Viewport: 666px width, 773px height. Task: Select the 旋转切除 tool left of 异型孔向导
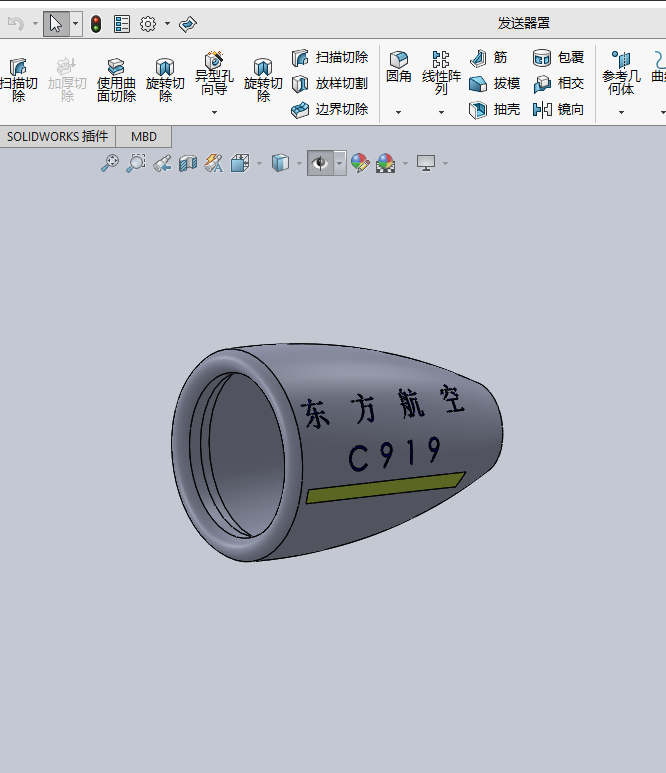click(165, 80)
